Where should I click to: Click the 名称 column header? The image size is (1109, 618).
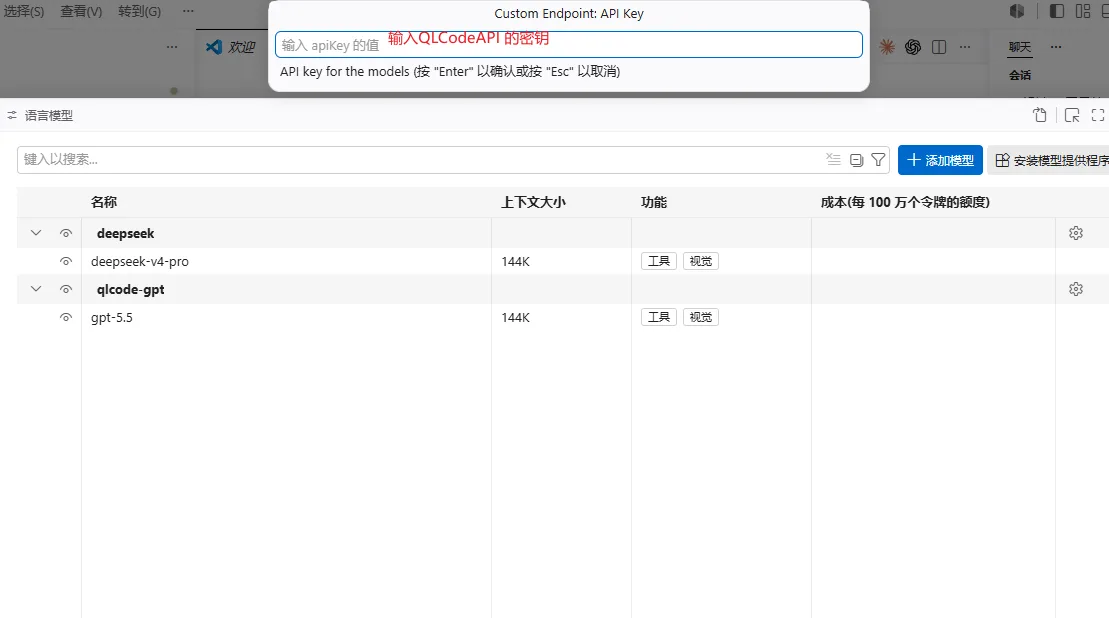click(x=104, y=202)
